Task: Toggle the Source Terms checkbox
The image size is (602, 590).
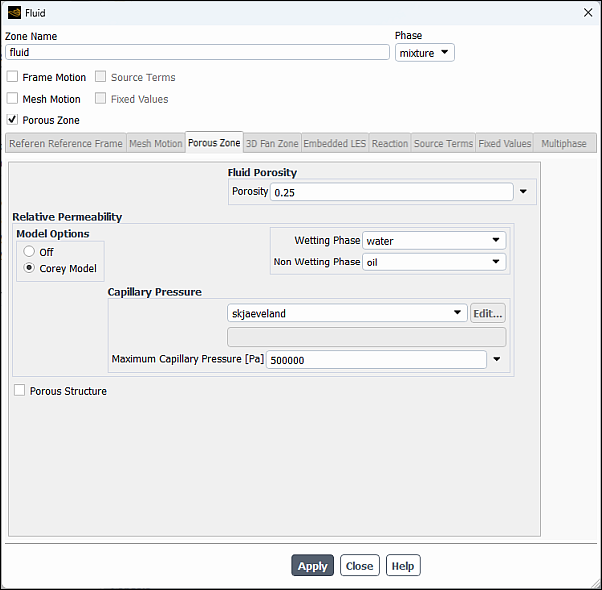Action: coord(101,77)
